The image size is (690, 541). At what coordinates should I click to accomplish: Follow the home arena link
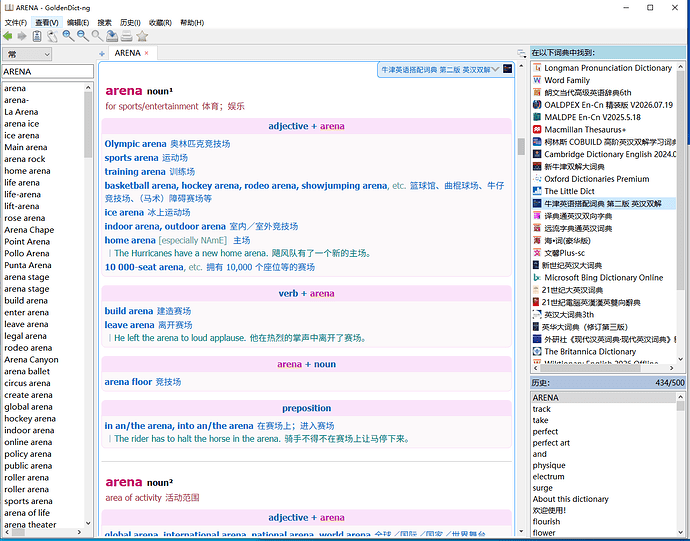pos(130,240)
